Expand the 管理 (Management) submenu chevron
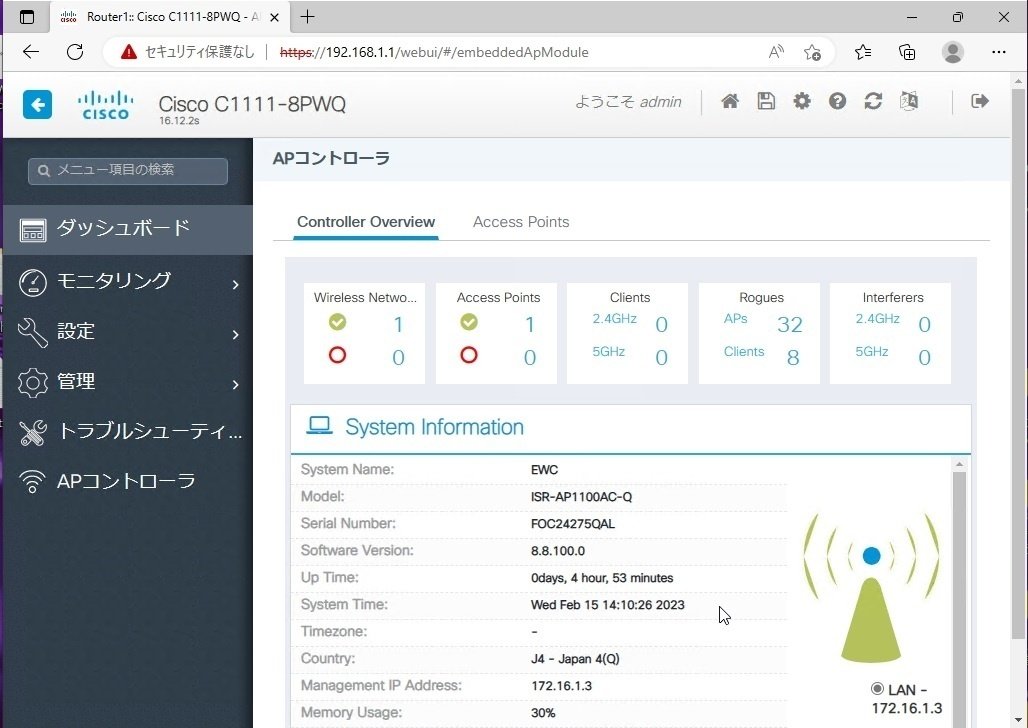This screenshot has height=728, width=1028. 236,383
